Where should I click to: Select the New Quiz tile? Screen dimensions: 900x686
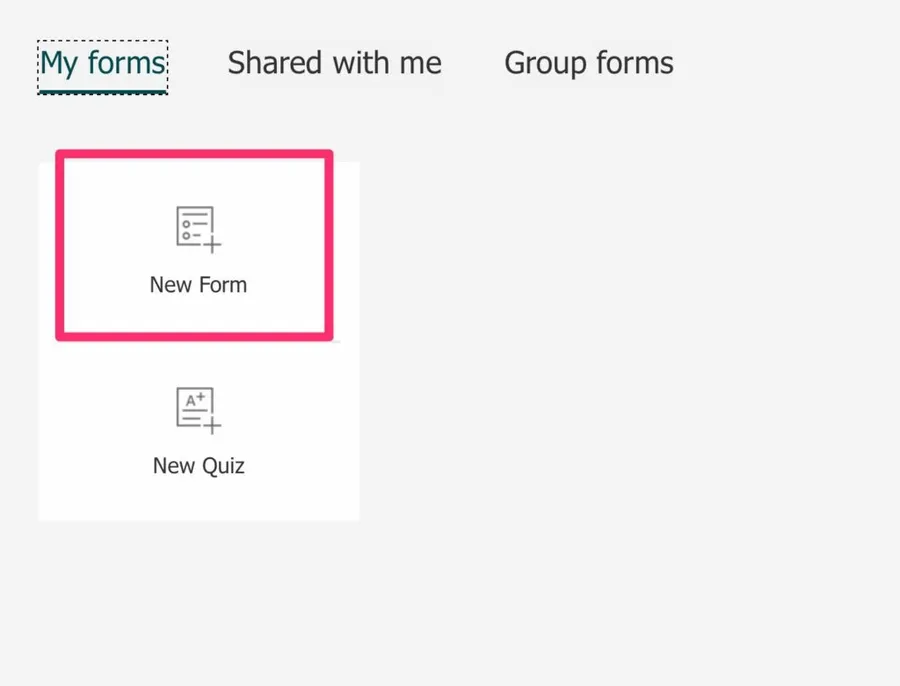(198, 432)
